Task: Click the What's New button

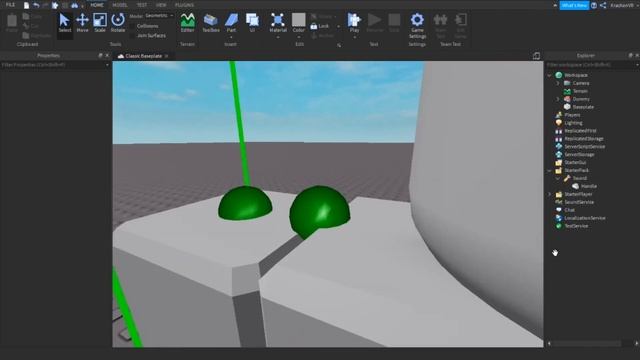Action: click(x=574, y=5)
